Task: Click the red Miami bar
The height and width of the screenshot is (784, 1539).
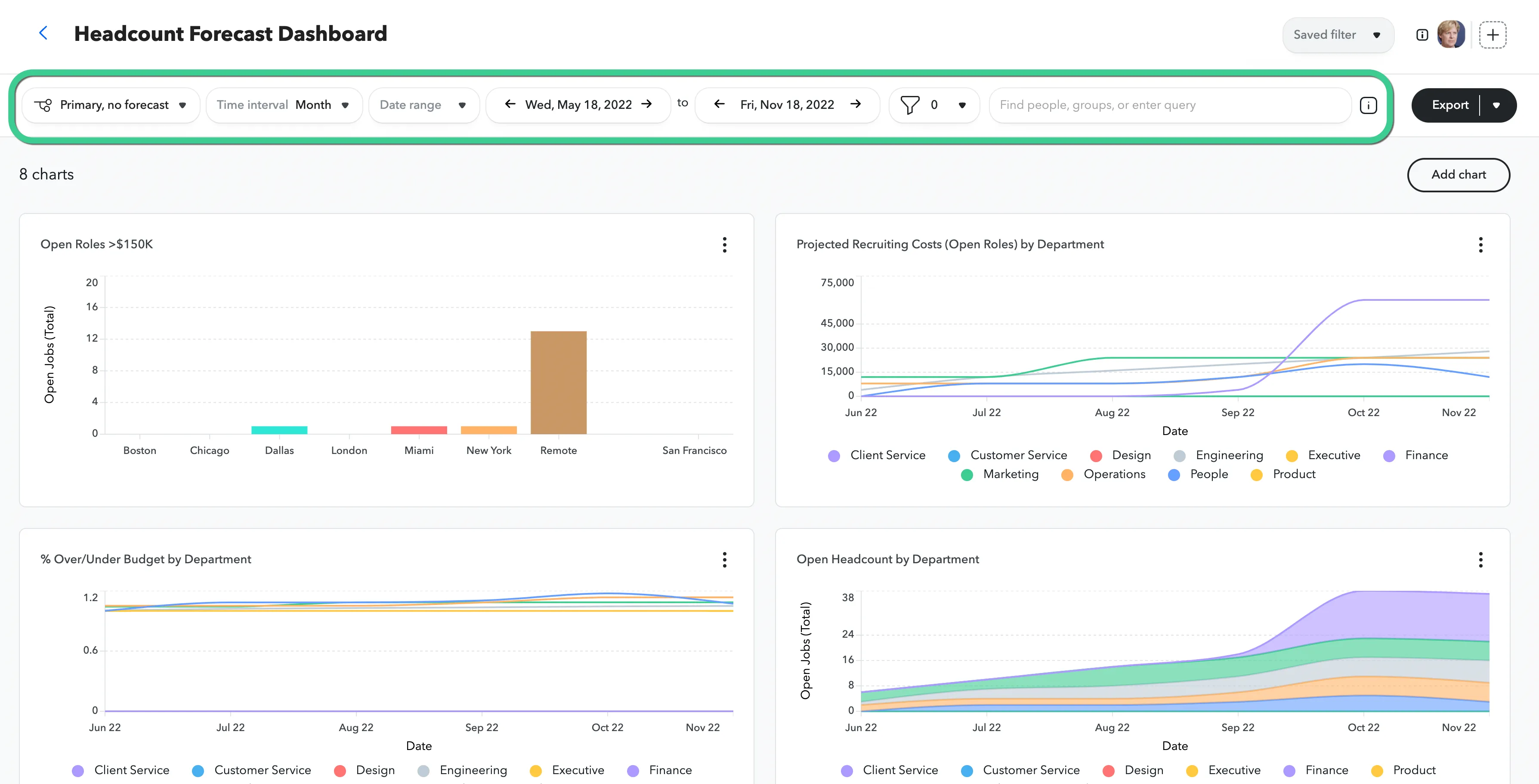Action: pyautogui.click(x=419, y=430)
